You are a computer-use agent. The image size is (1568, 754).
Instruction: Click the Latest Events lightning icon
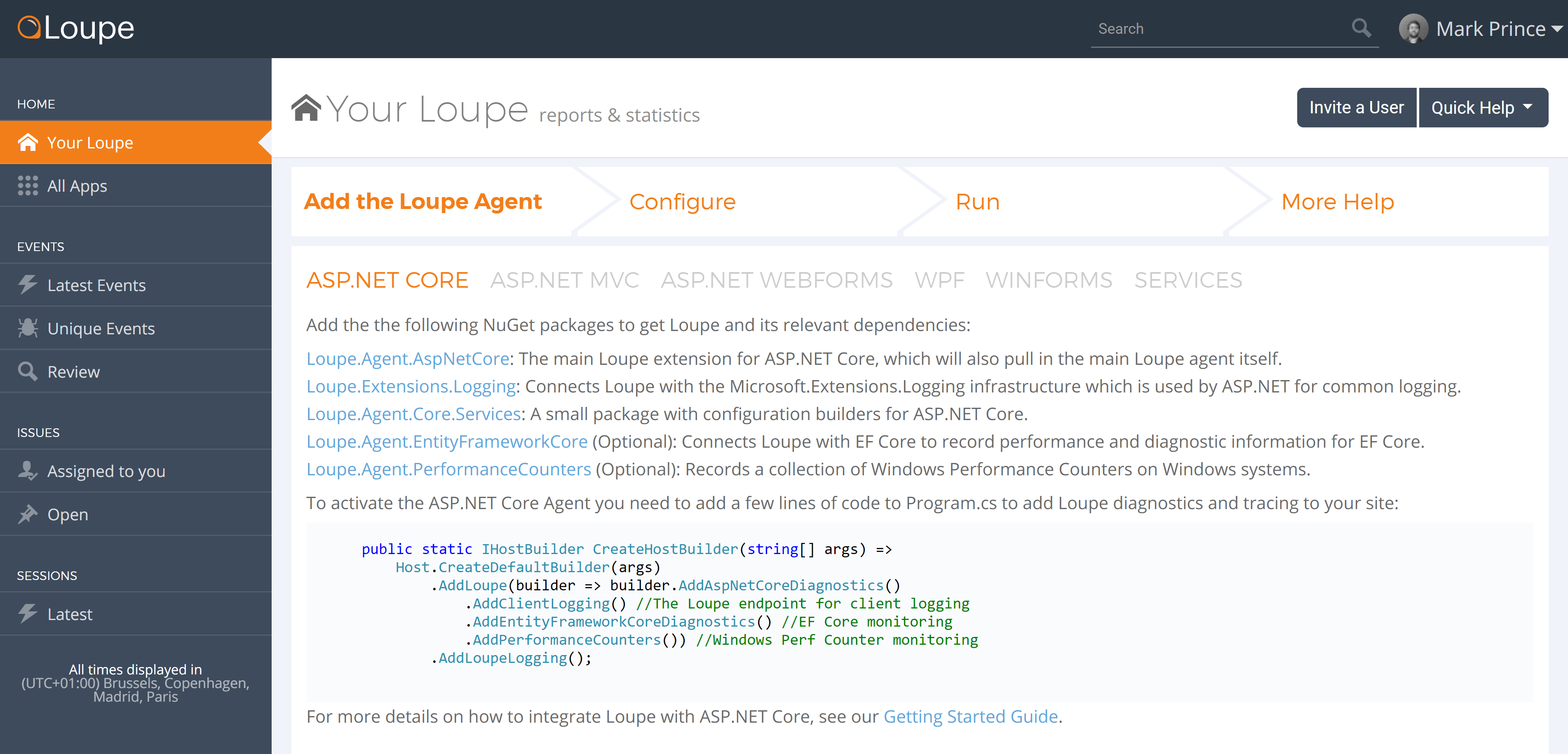(28, 285)
